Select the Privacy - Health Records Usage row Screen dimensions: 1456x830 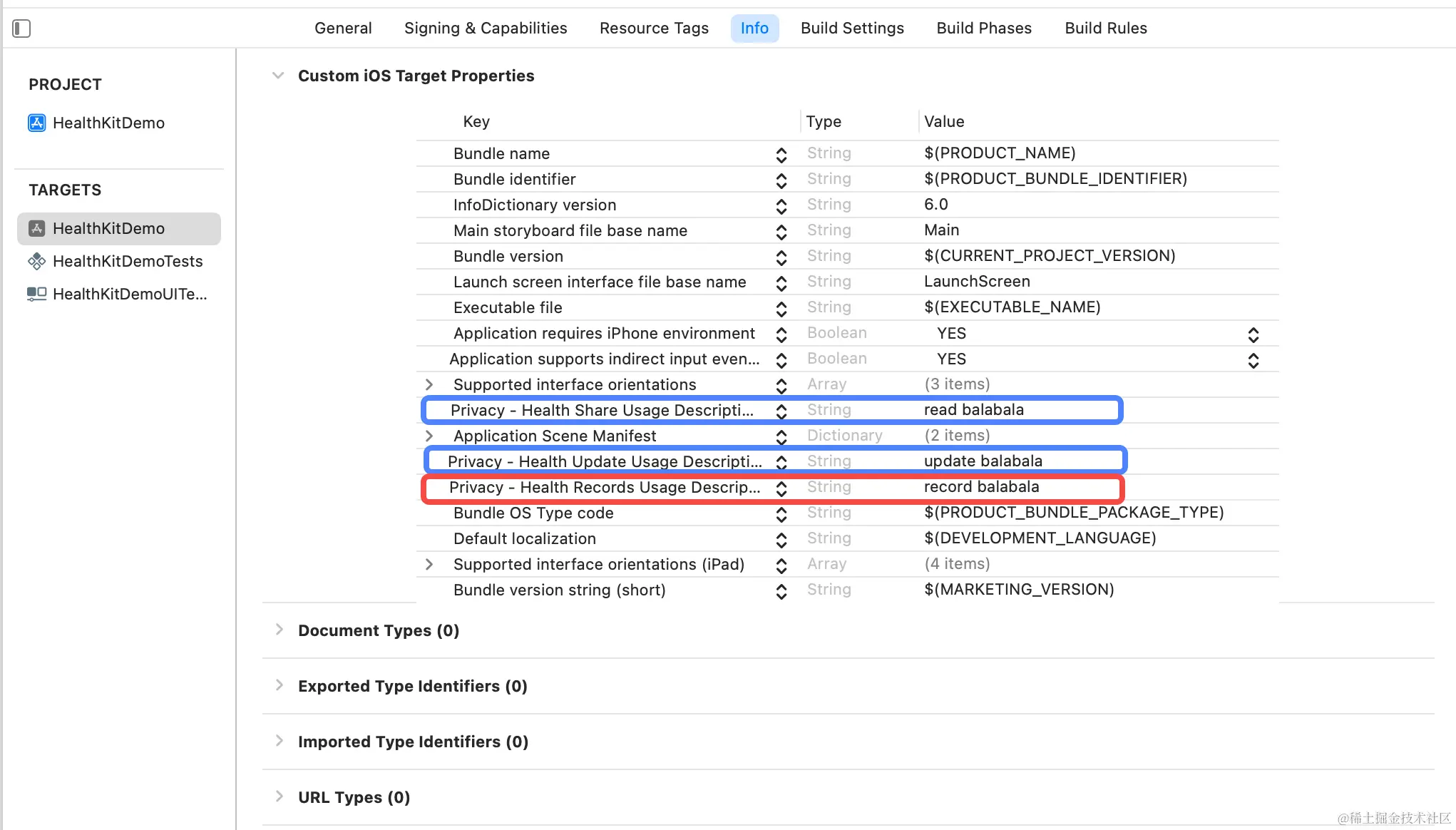(604, 488)
